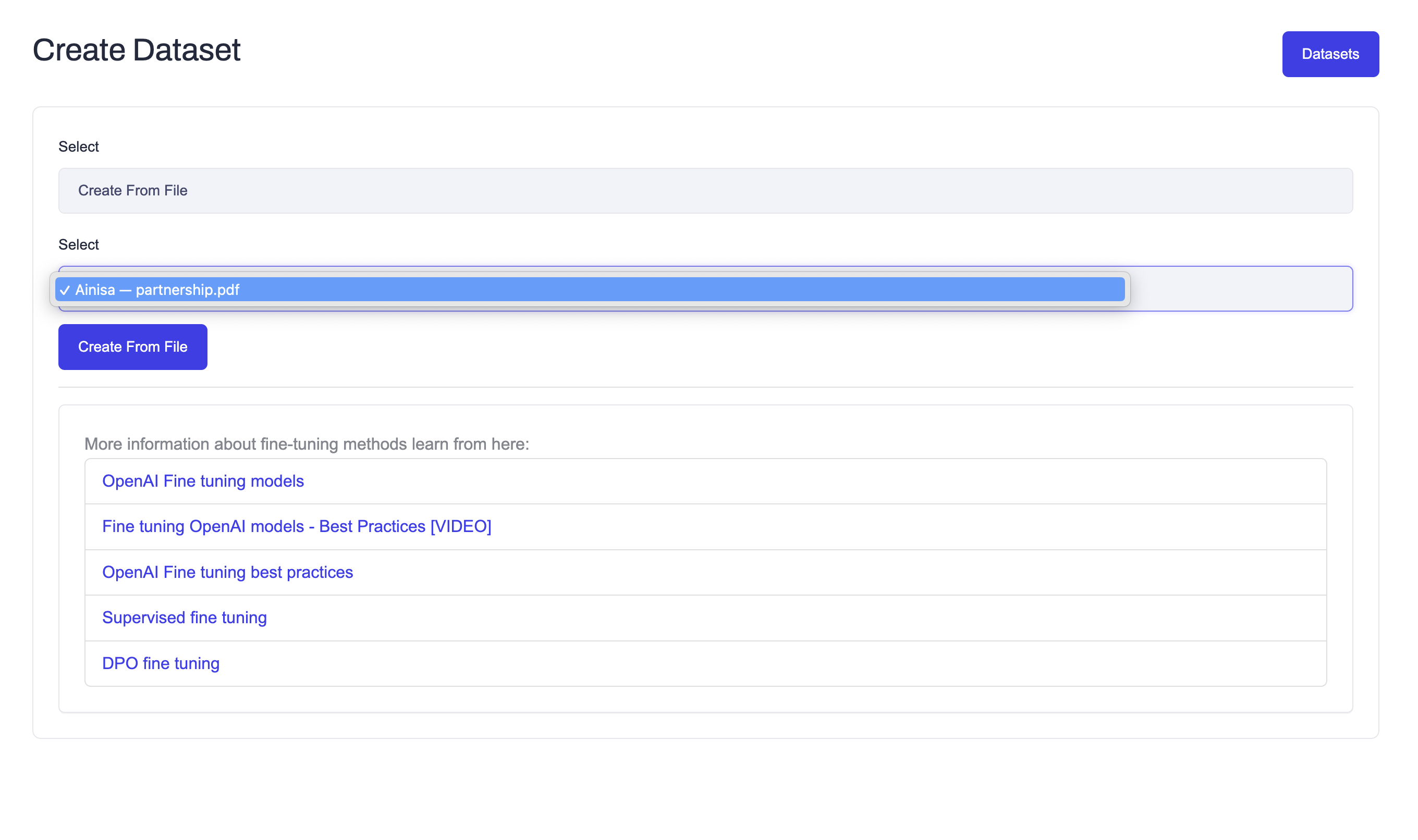1418x840 pixels.
Task: Click the horizontal divider below the Create From File button
Action: 705,387
